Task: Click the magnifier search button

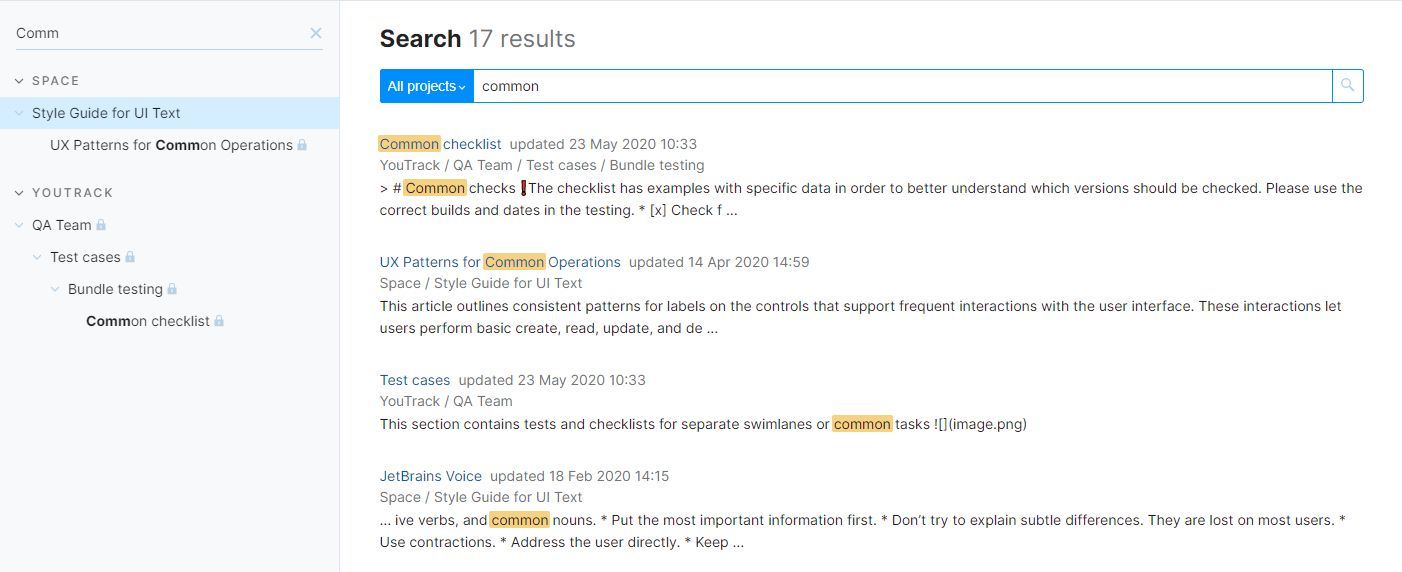Action: [x=1347, y=86]
